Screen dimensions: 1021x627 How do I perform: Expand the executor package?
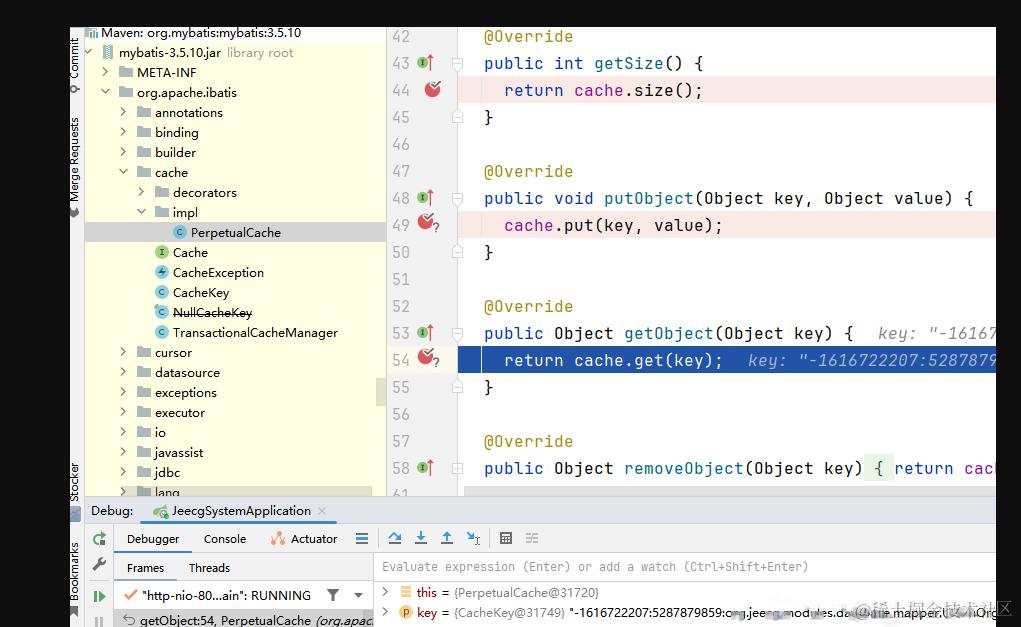(x=124, y=412)
